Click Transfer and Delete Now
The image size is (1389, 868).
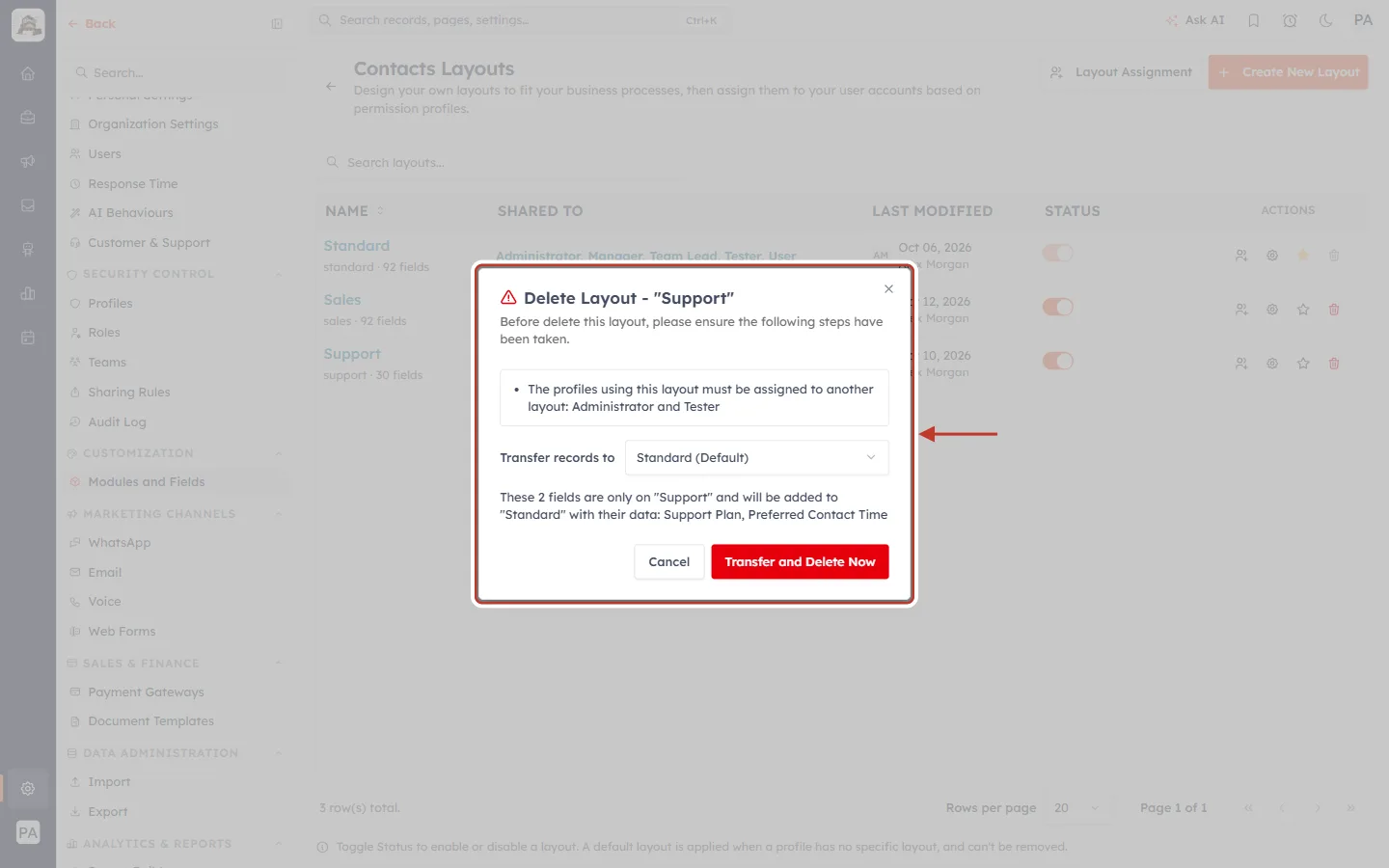pos(800,562)
